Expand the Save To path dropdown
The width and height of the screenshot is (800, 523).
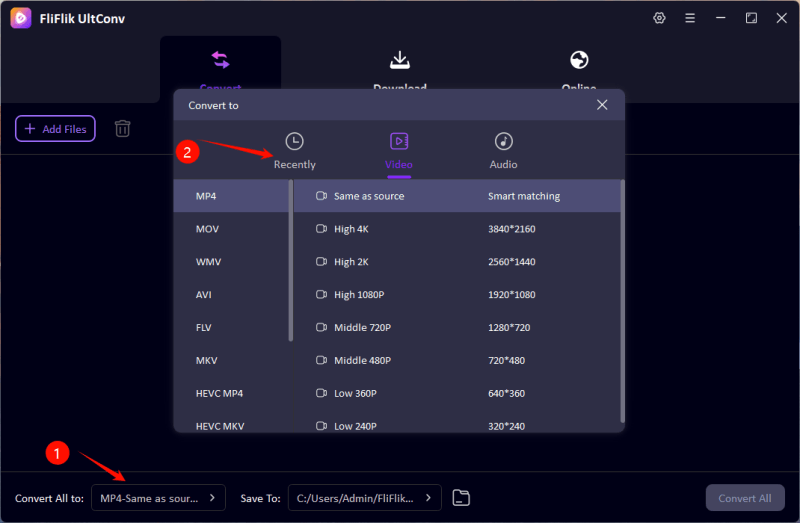point(364,497)
